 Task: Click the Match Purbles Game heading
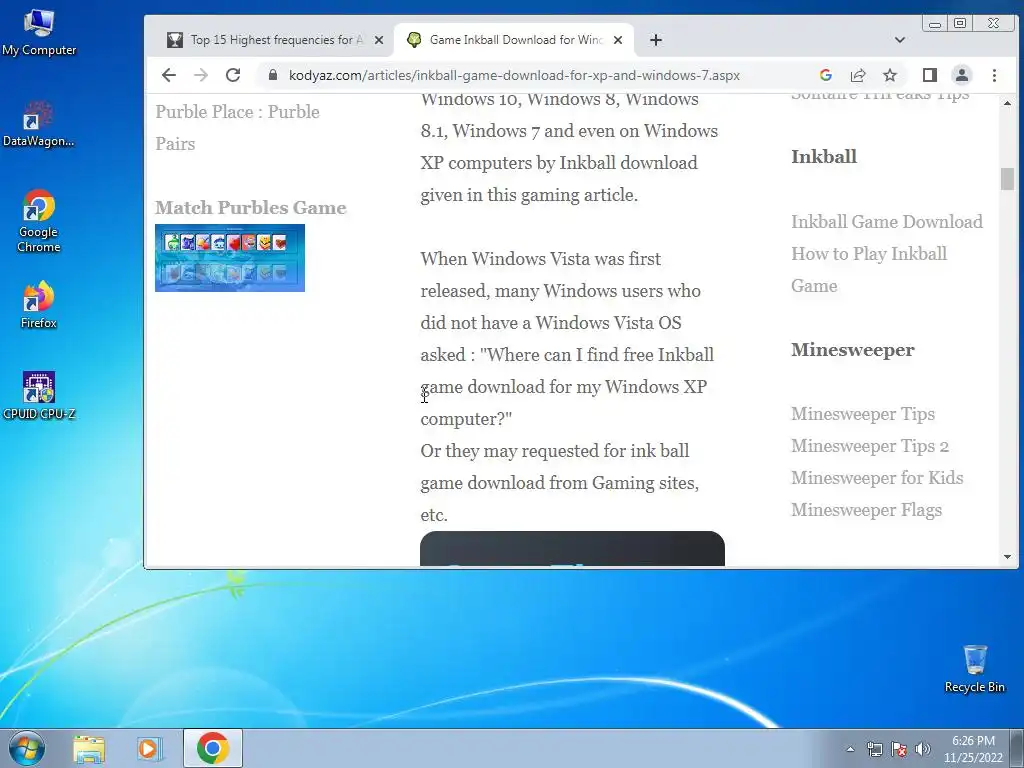click(x=251, y=207)
